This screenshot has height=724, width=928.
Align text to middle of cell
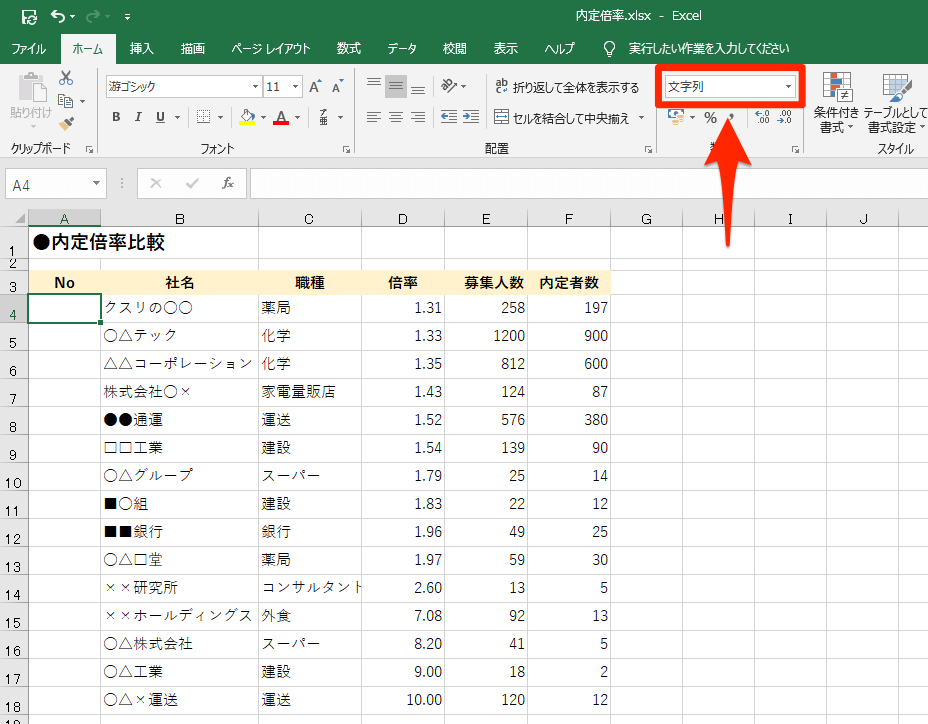(396, 86)
